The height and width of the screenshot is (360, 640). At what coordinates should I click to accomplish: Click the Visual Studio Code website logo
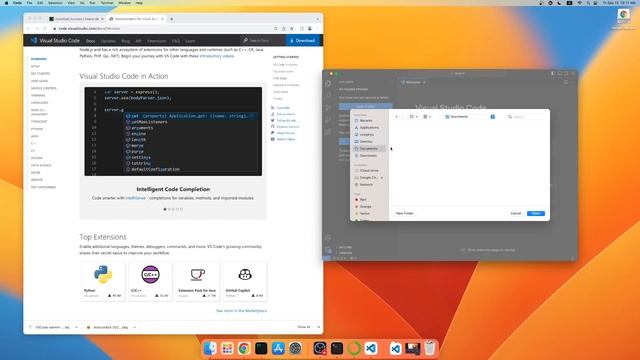(x=55, y=40)
